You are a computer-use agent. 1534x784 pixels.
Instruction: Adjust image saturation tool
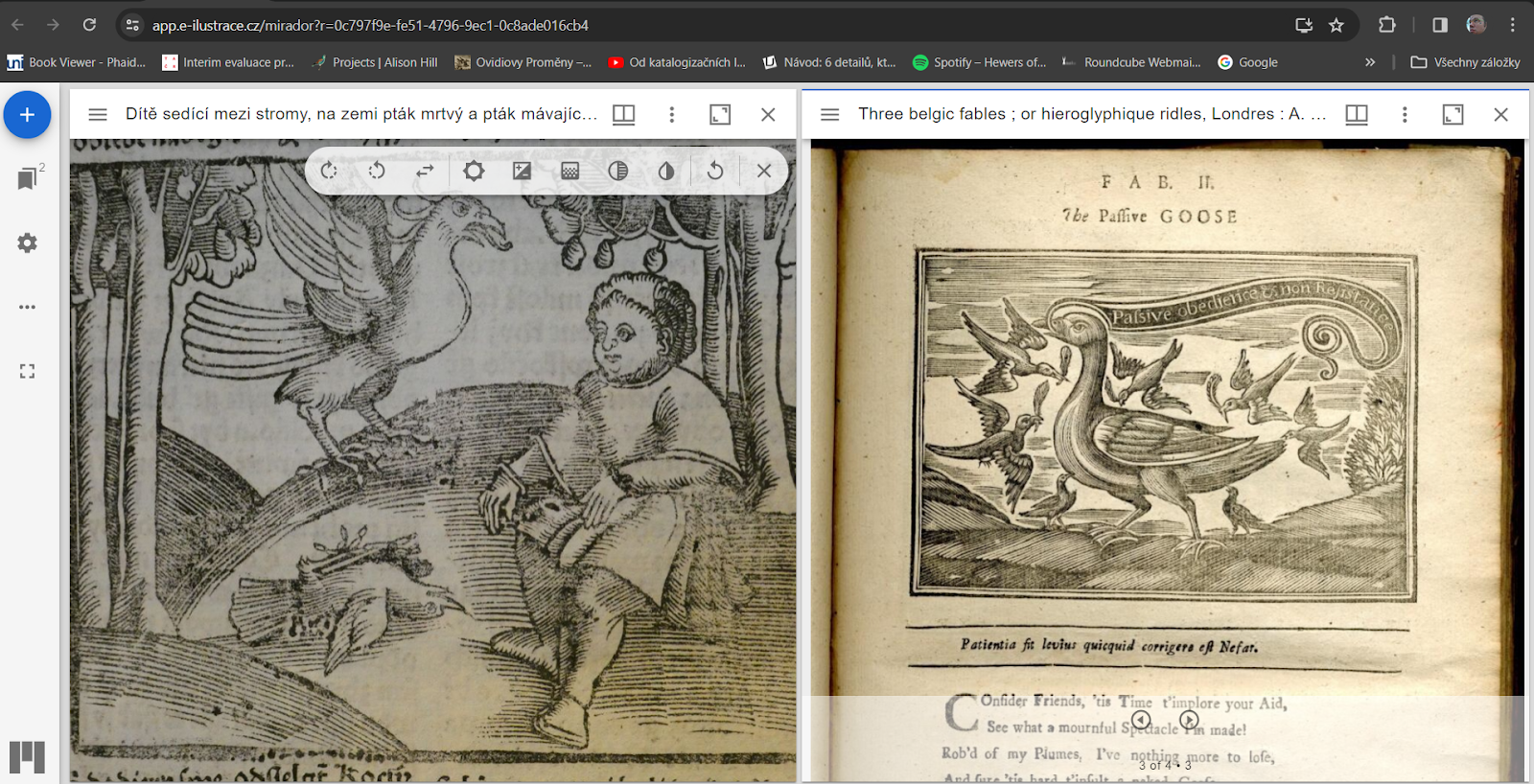click(570, 171)
